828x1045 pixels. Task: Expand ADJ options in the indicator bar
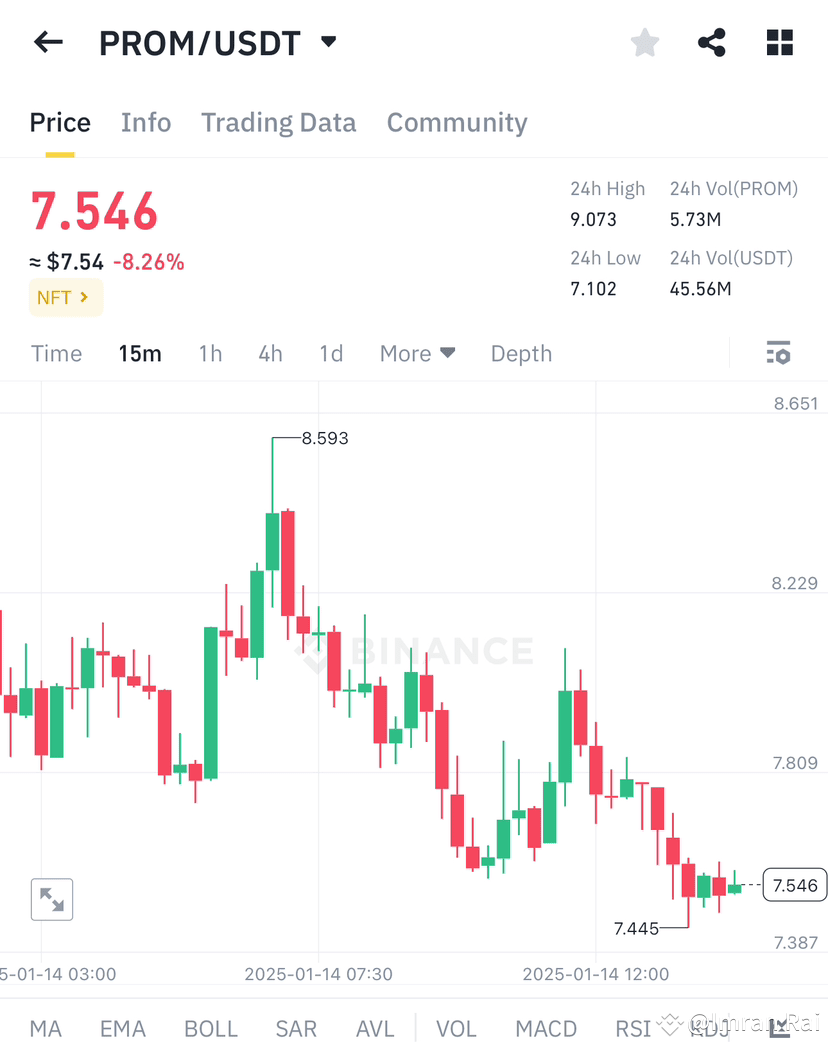coord(711,1028)
